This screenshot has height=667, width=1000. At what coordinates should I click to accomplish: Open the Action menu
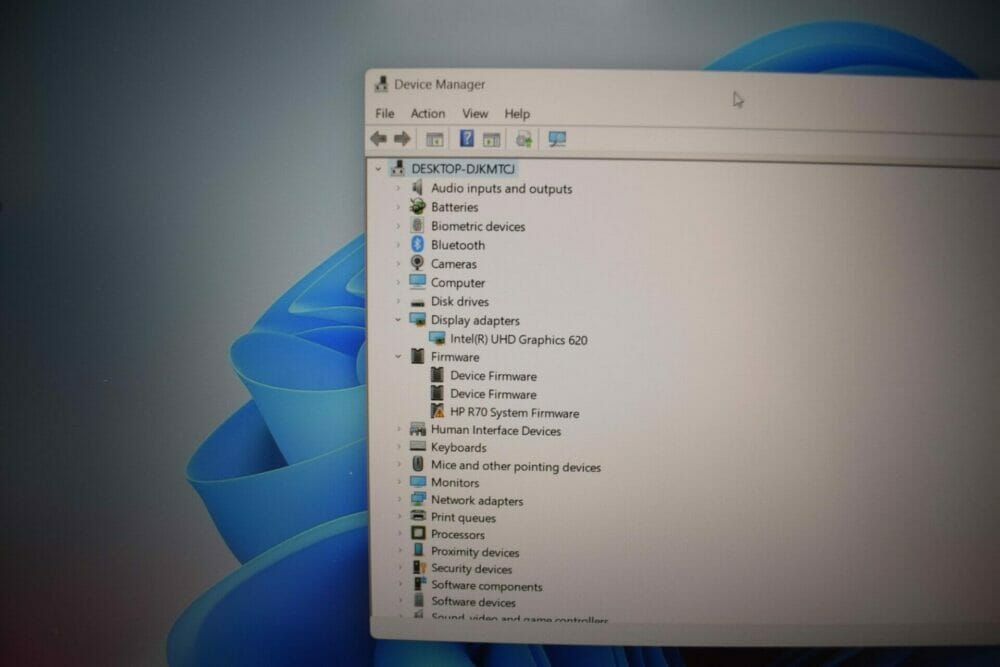(x=428, y=114)
